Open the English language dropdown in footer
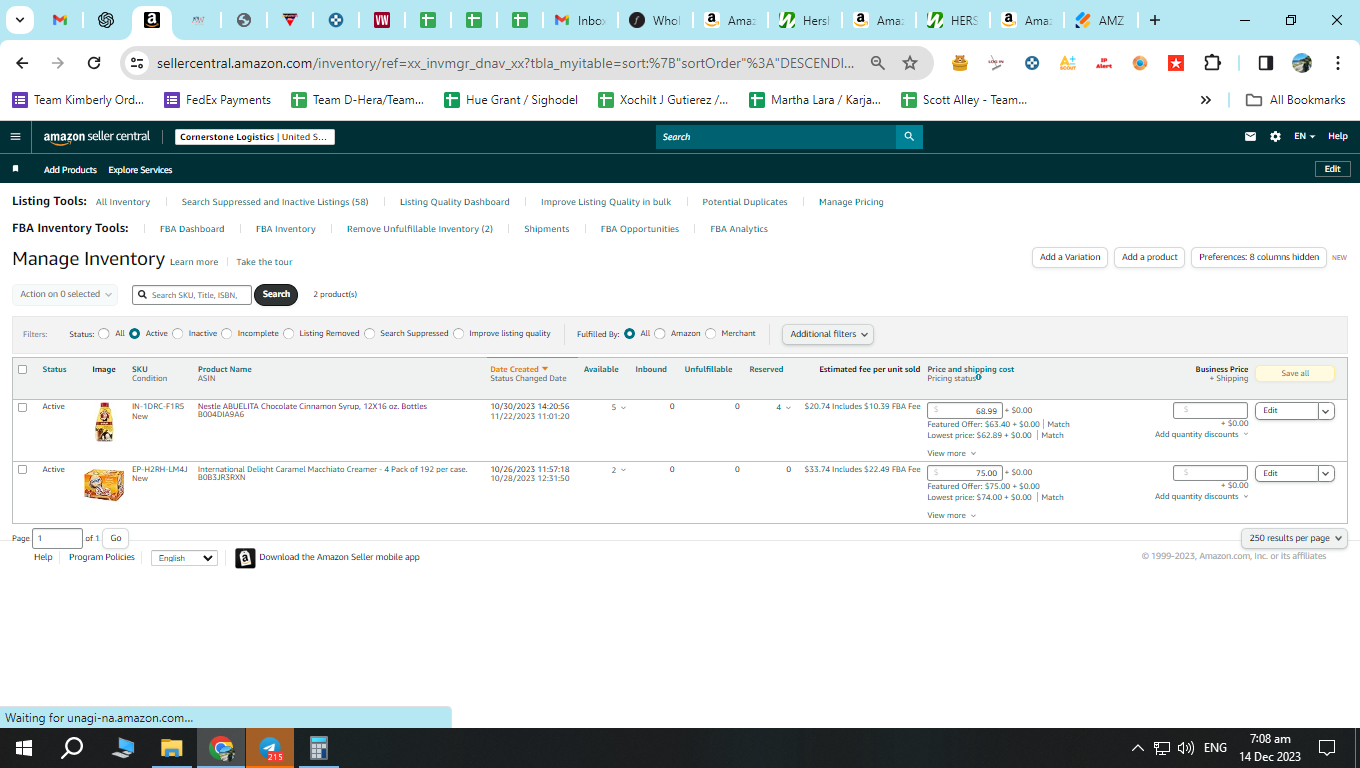Screen dimensions: 1360x768 (x=184, y=558)
